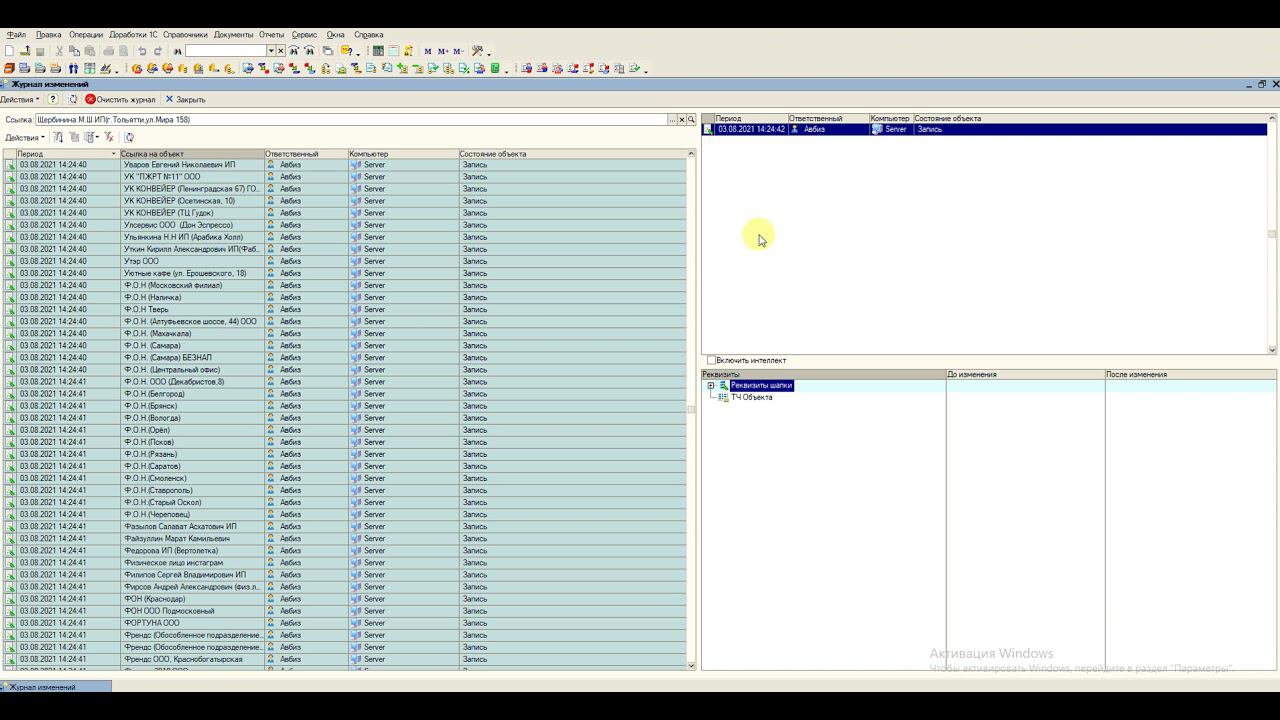Open the Calendar icon in the toolbar
This screenshot has height=720, width=1280.
click(393, 51)
